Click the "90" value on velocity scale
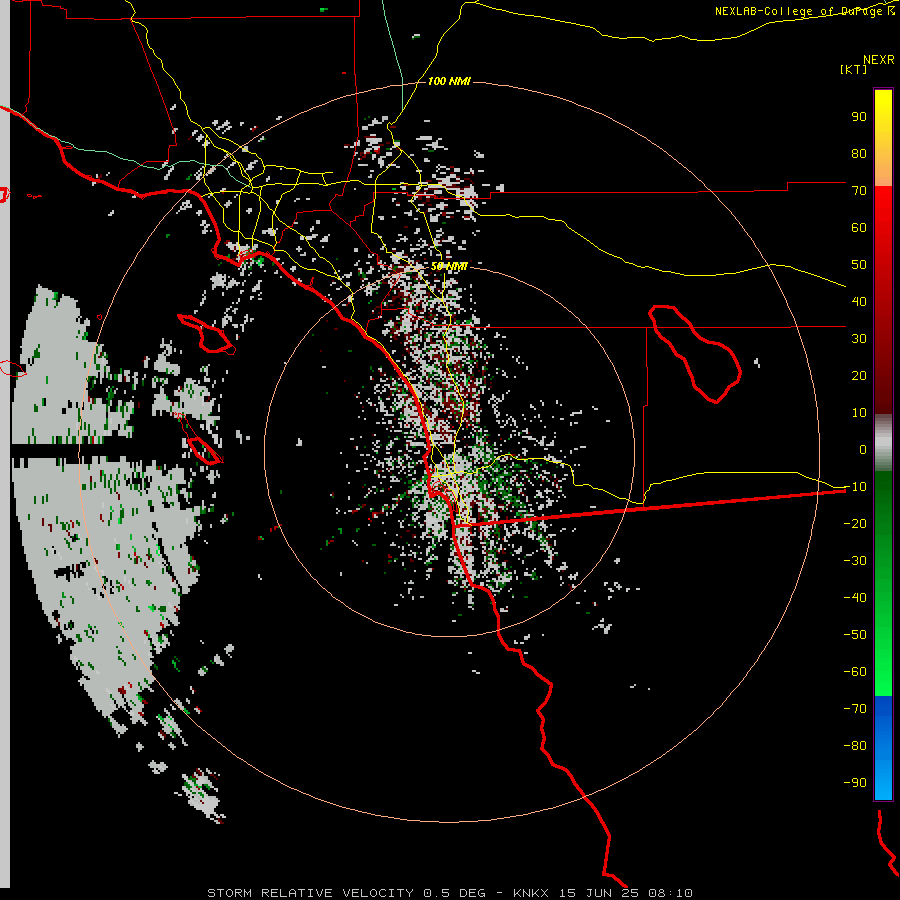This screenshot has height=900, width=900. pos(859,117)
